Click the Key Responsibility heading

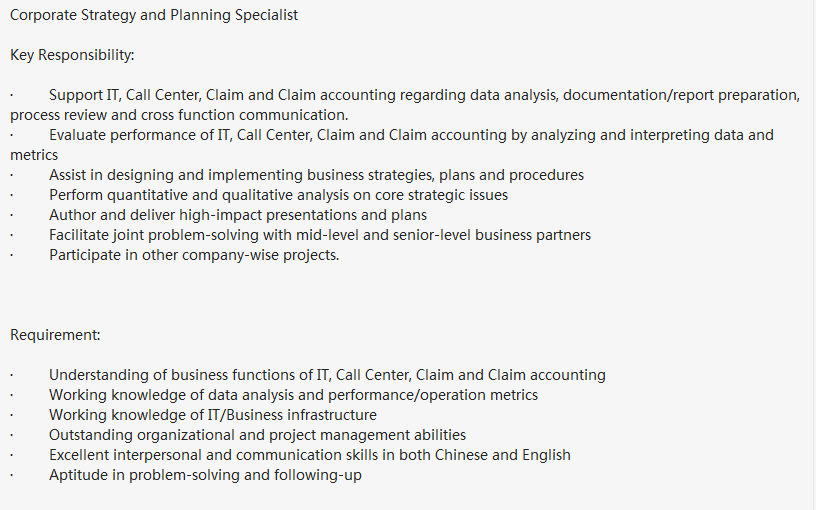click(72, 55)
